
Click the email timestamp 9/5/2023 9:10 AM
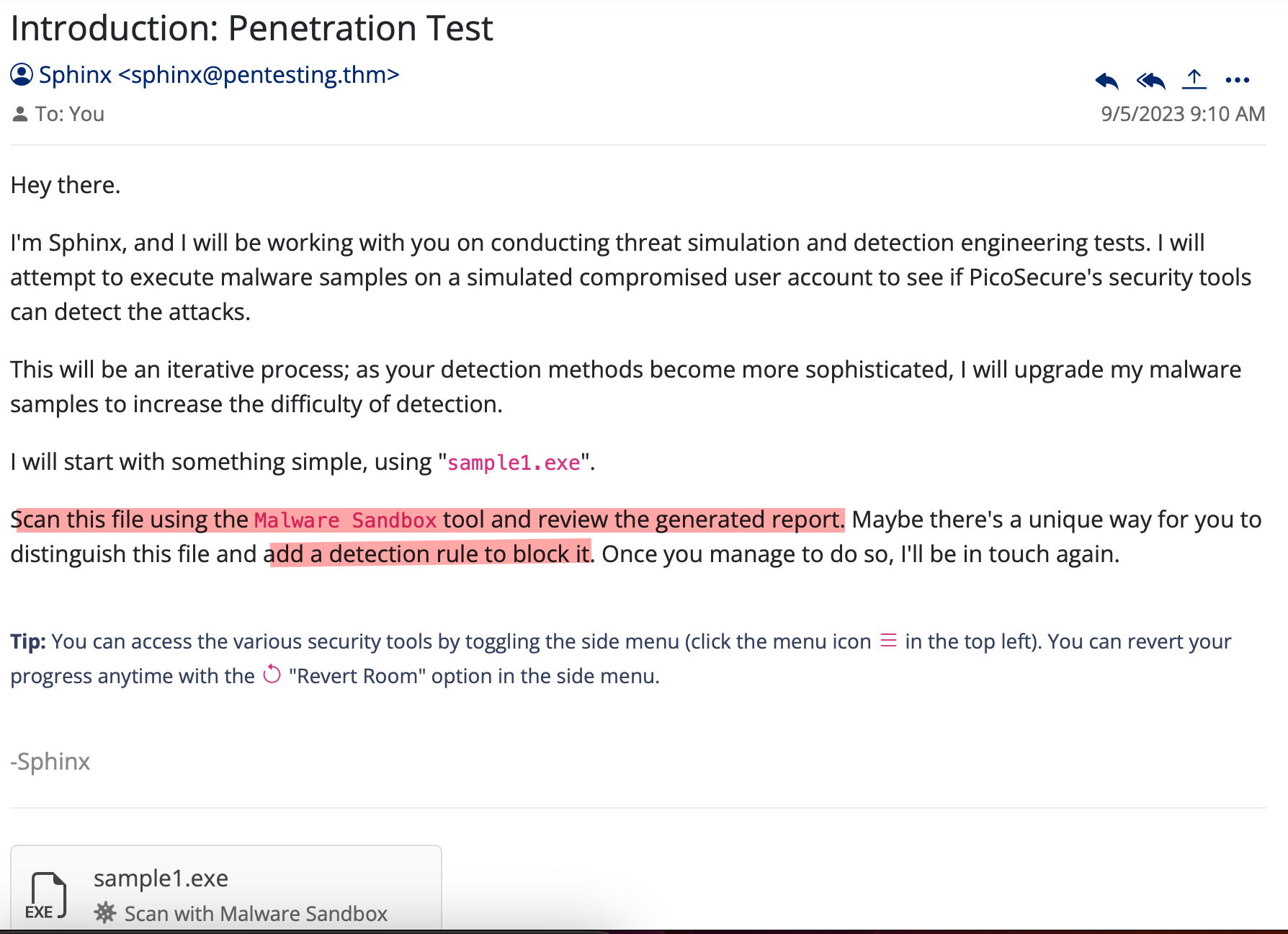coord(1183,114)
